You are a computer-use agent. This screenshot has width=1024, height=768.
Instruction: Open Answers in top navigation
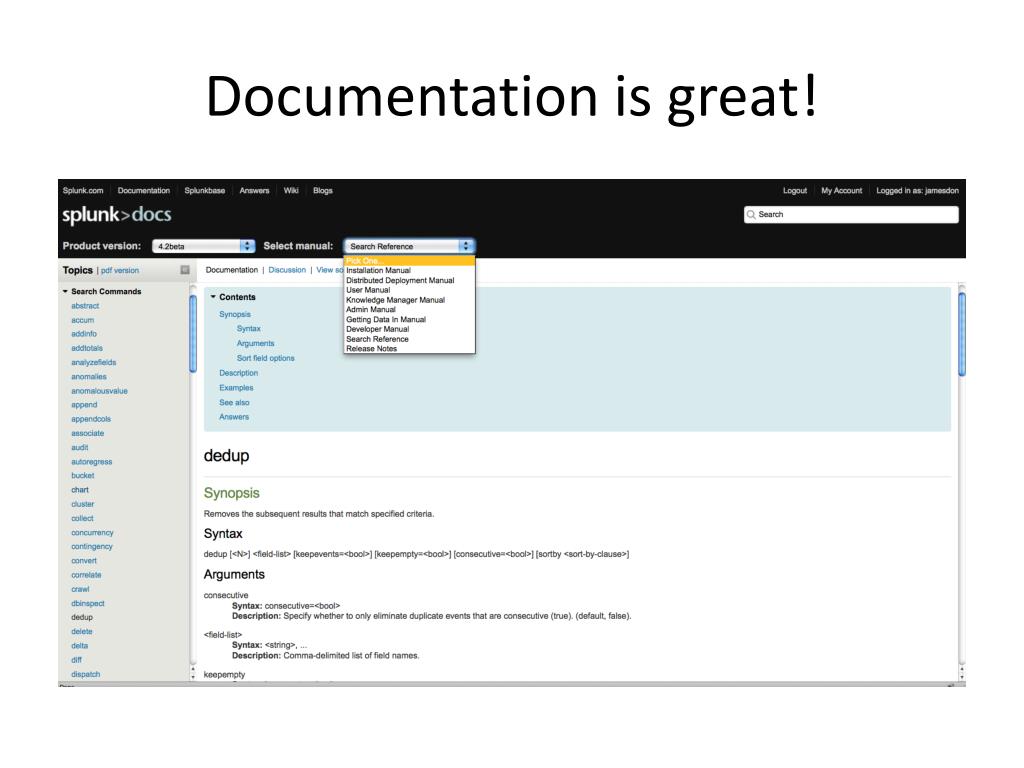click(254, 191)
